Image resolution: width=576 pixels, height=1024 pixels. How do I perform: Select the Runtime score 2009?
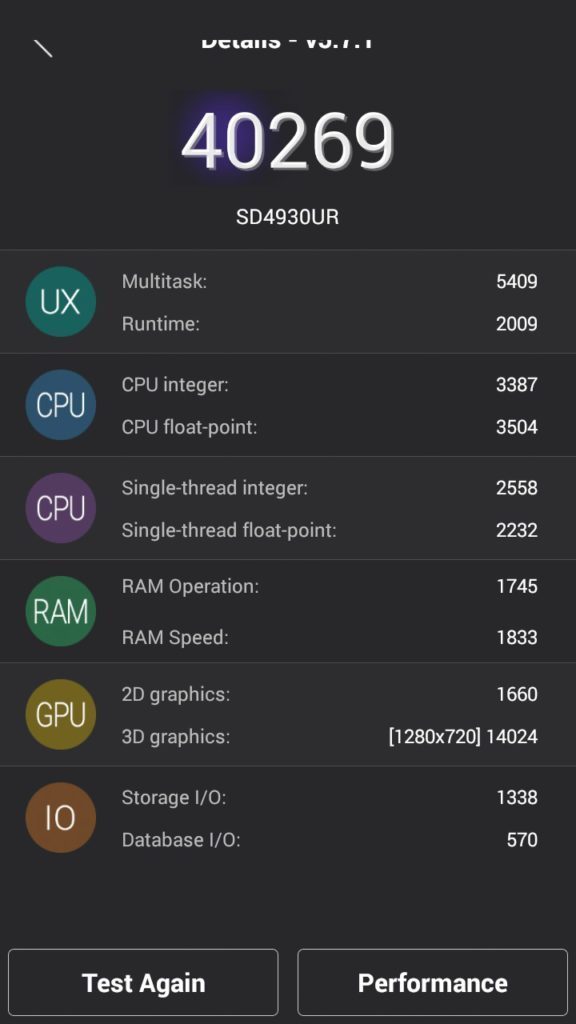(x=517, y=324)
